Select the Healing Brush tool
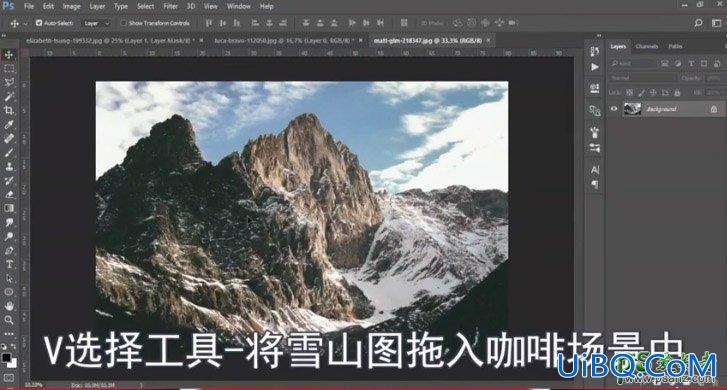This screenshot has height=390, width=727. 9,138
